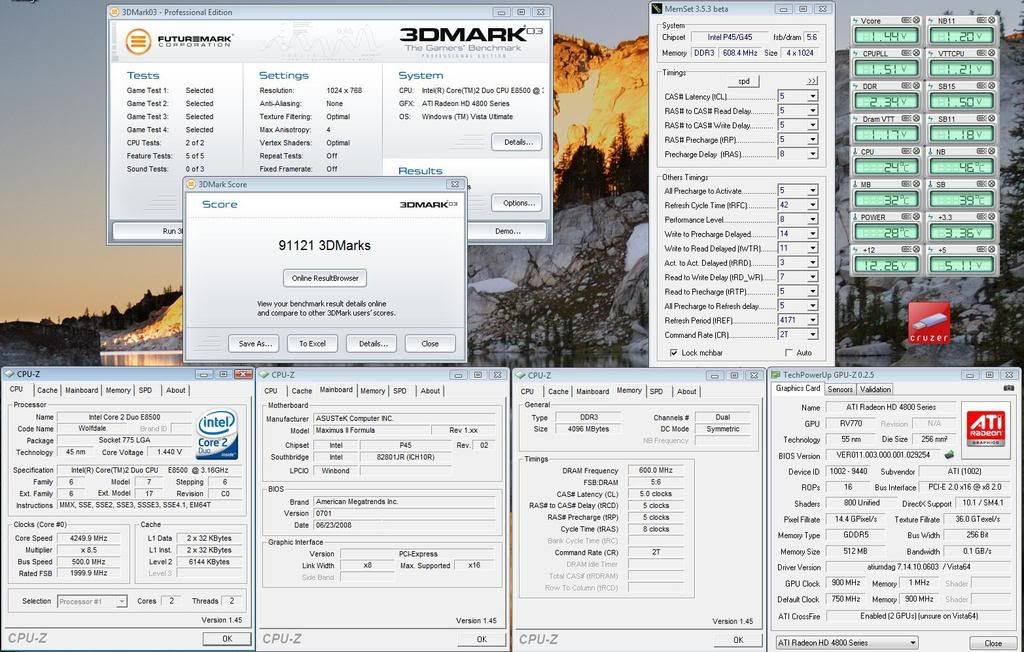Viewport: 1024px width, 652px height.
Task: Click the CPU-Z Core Speed value 4249.9 MHz
Action: pyautogui.click(x=89, y=538)
